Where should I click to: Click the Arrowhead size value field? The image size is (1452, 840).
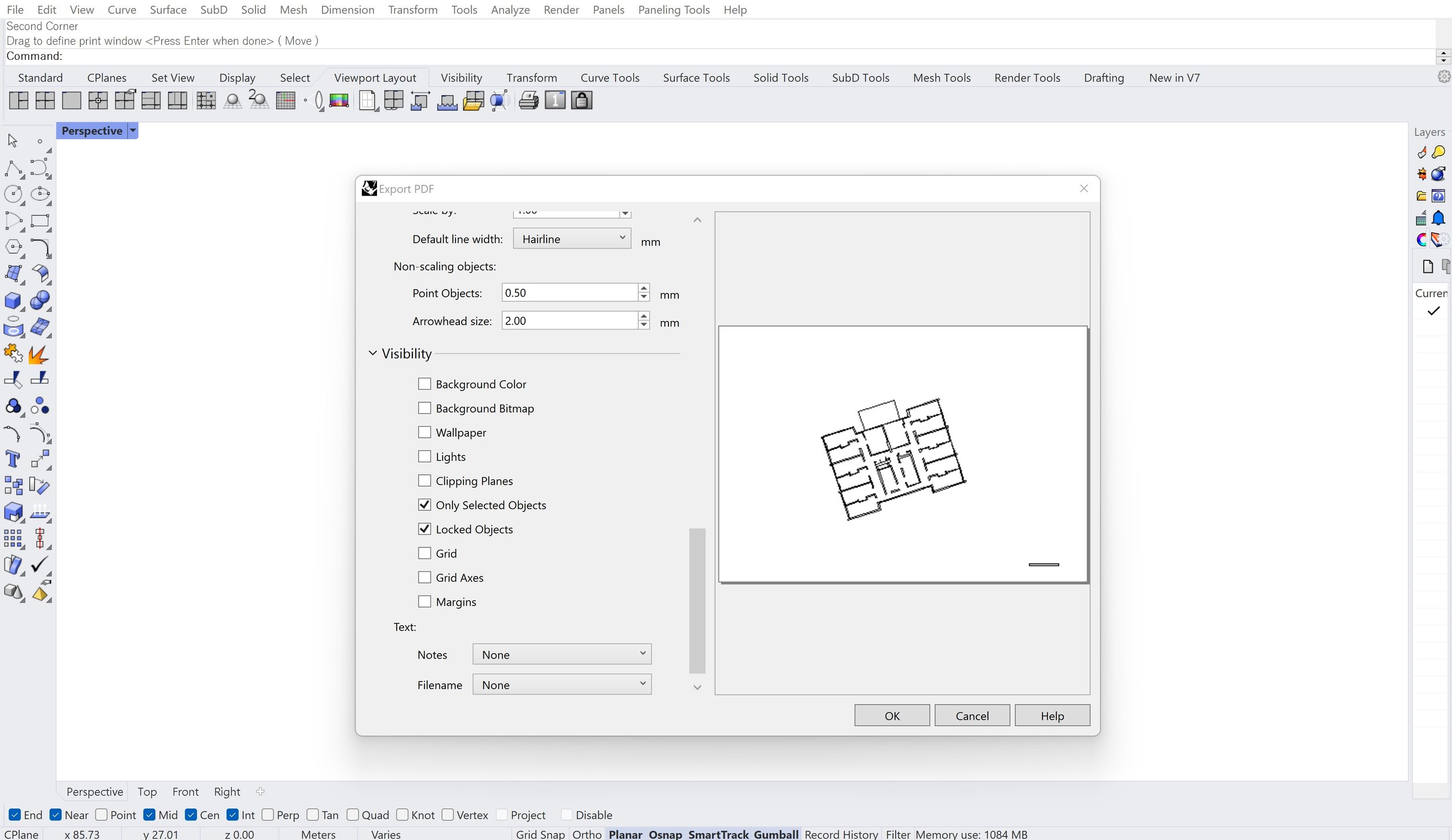(x=570, y=320)
